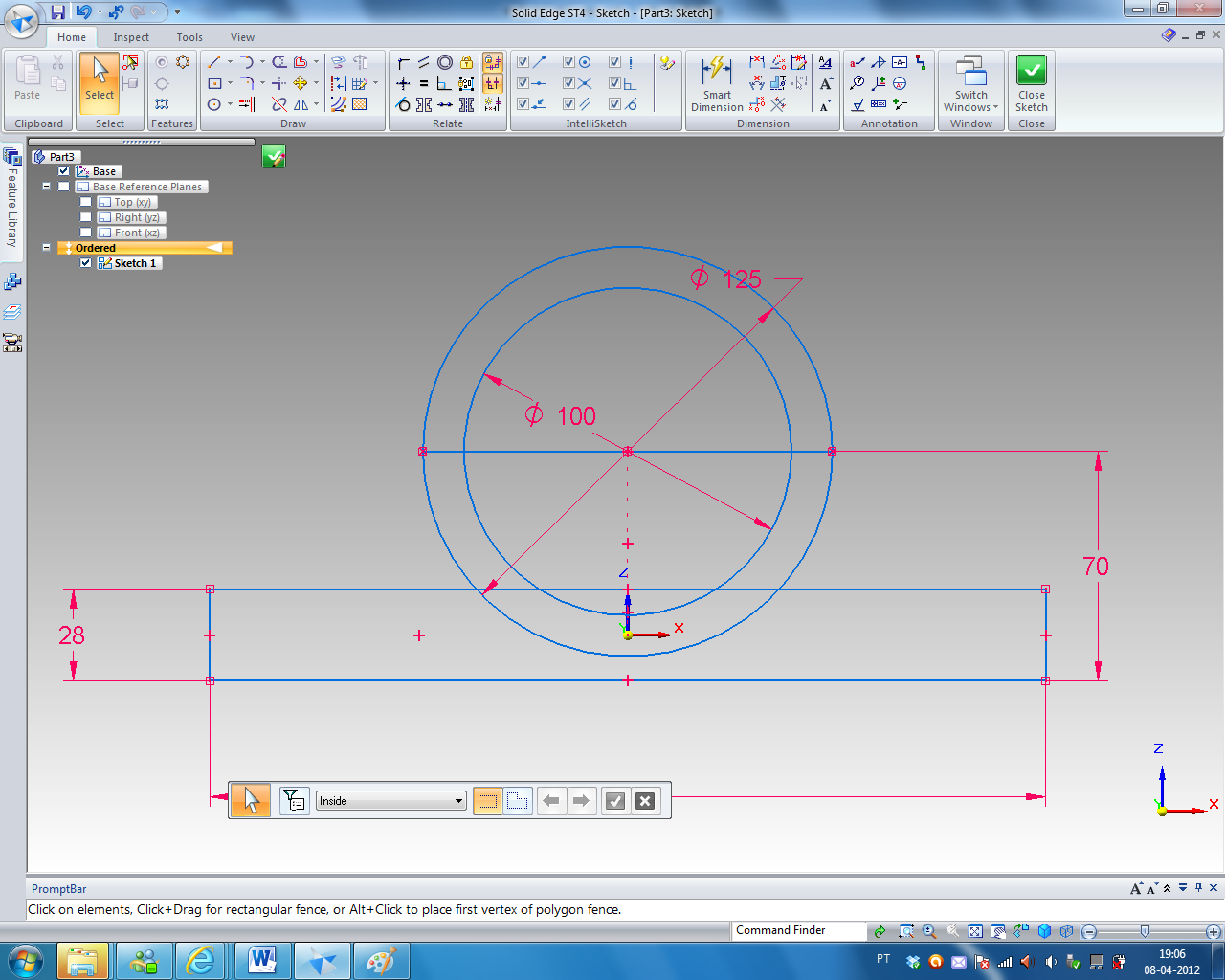Screen dimensions: 1225x980
Task: Select the Equal relationship icon
Action: pyautogui.click(x=424, y=83)
